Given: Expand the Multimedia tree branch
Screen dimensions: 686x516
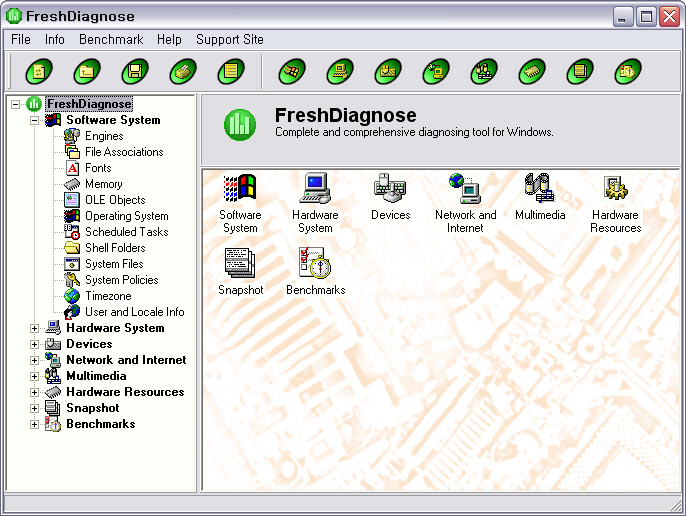Looking at the screenshot, I should pos(35,376).
